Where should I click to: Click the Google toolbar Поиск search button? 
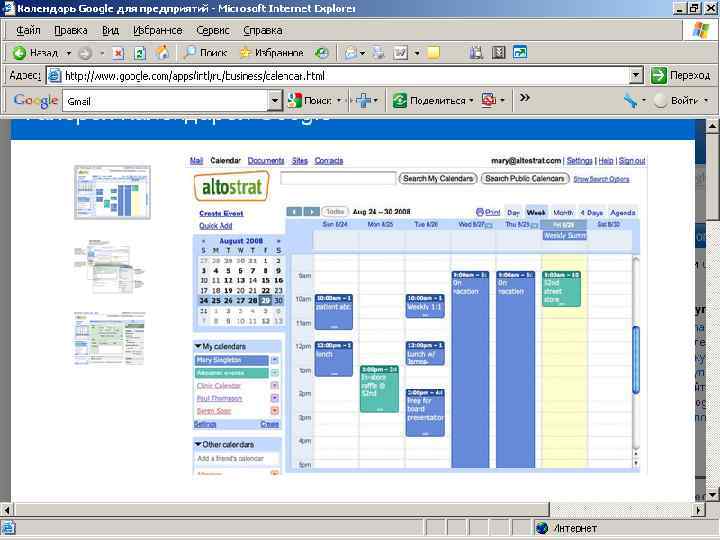(310, 100)
